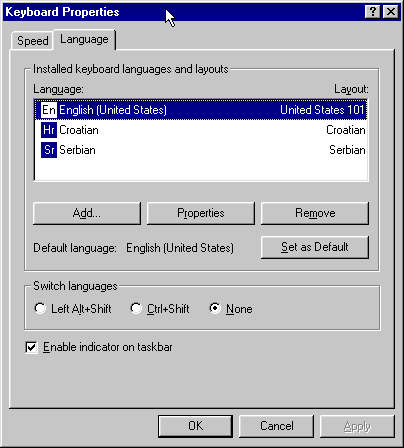
Task: Toggle Enable indicator on taskbar checkbox
Action: click(31, 347)
